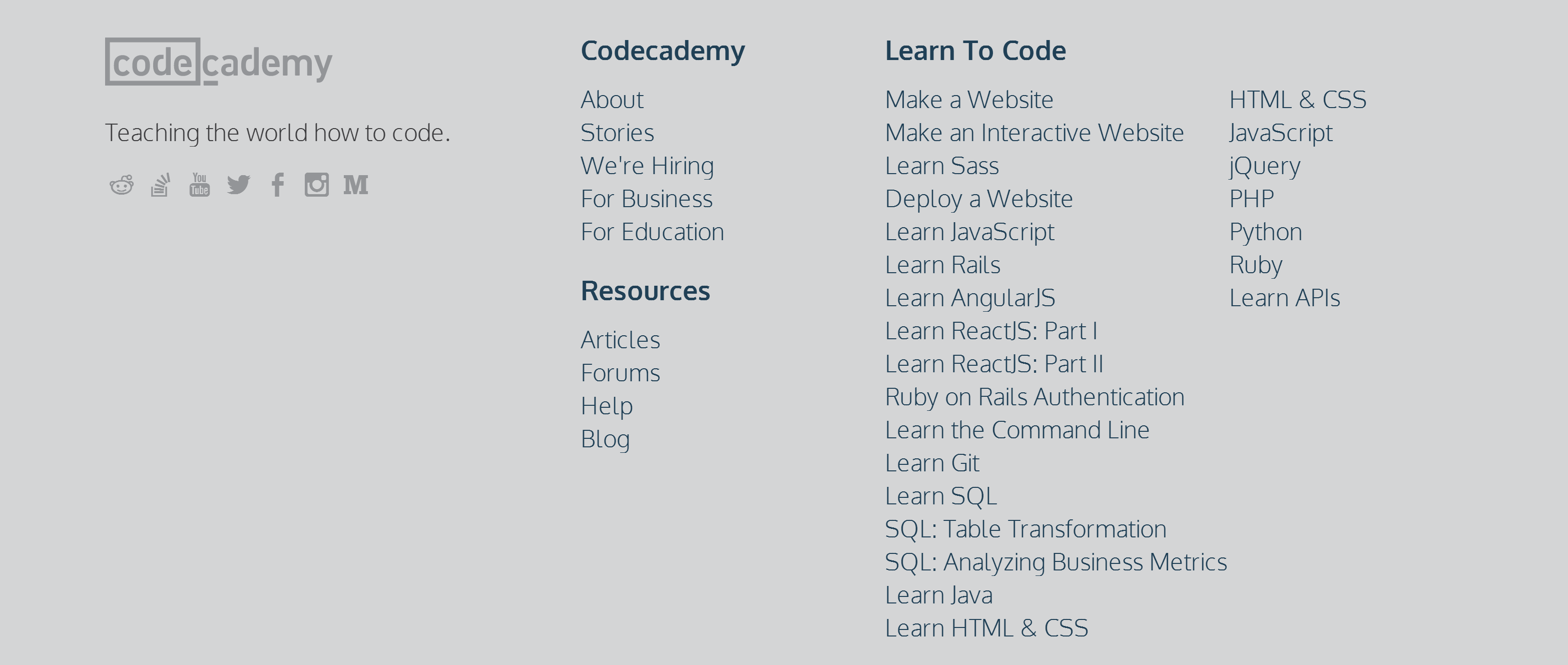Open the Help link
1568x665 pixels.
[x=607, y=406]
